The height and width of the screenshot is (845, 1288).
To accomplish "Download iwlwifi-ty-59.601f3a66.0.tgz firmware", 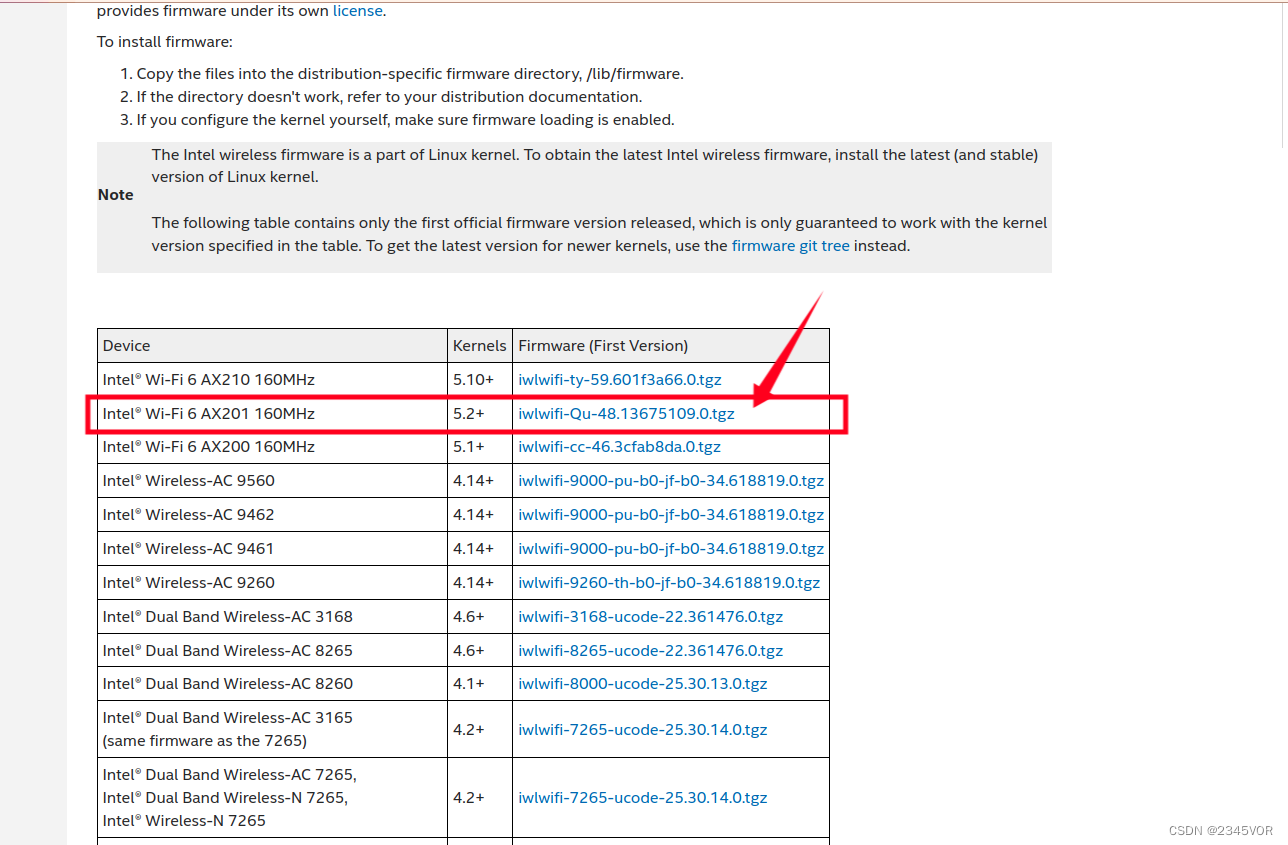I will (x=620, y=380).
